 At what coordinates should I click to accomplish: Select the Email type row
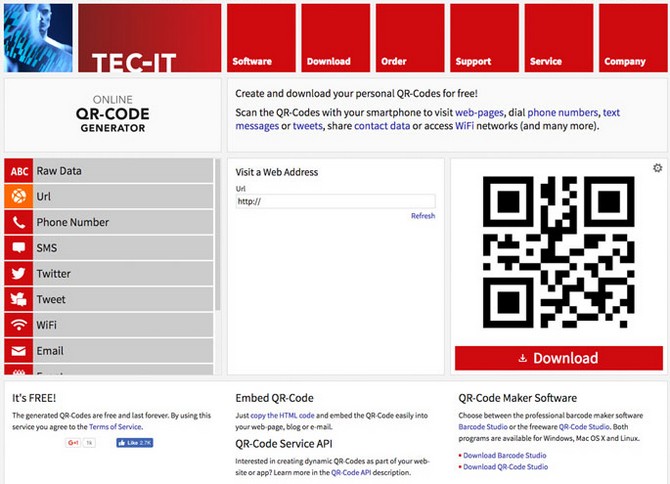coord(109,351)
